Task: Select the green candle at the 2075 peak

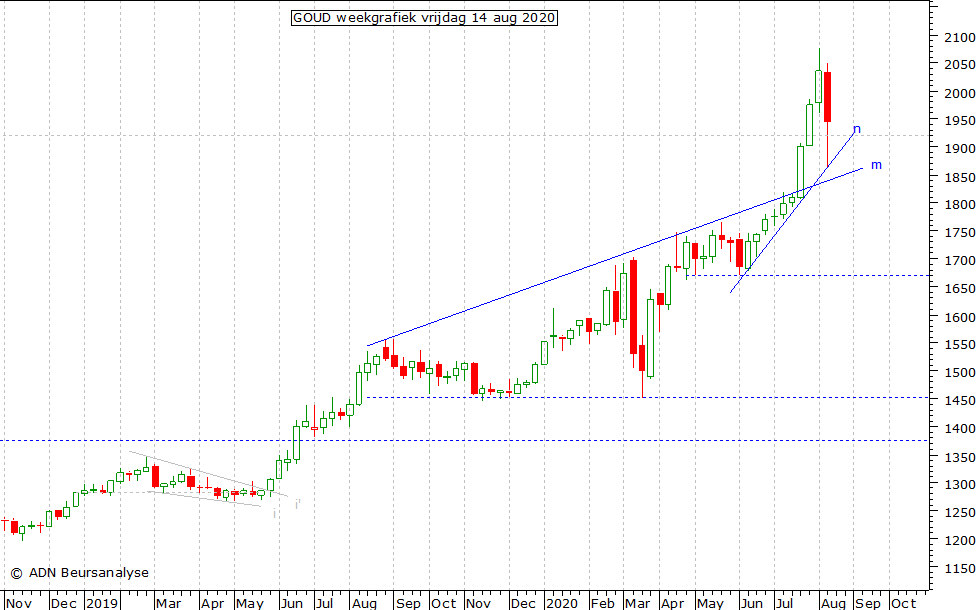Action: pos(819,86)
